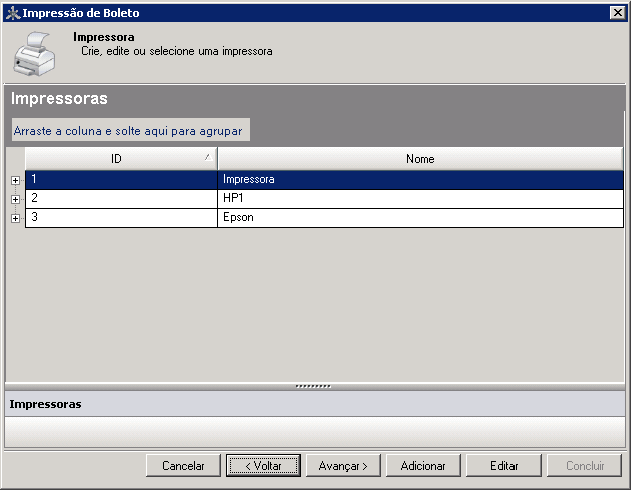The width and height of the screenshot is (631, 490).
Task: Add a printer with Adicionar
Action: click(423, 465)
